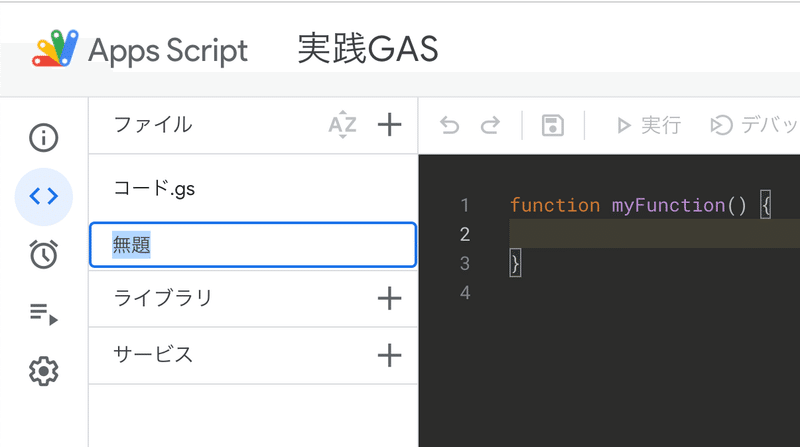Image resolution: width=800 pixels, height=447 pixels.
Task: Run the script with 実行 button
Action: 648,125
